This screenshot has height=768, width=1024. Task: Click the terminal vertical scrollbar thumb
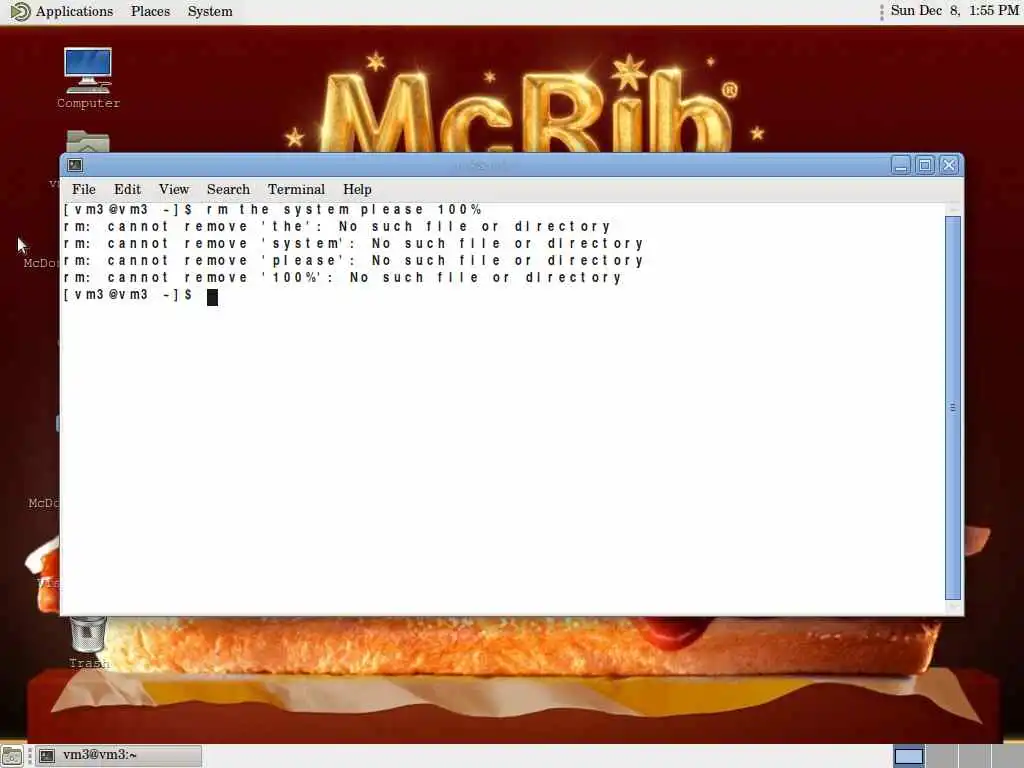tap(953, 408)
